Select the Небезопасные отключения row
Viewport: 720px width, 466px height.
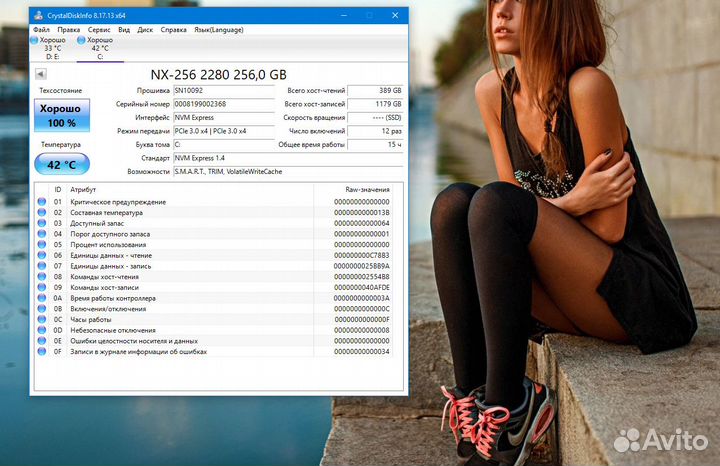[x=214, y=330]
